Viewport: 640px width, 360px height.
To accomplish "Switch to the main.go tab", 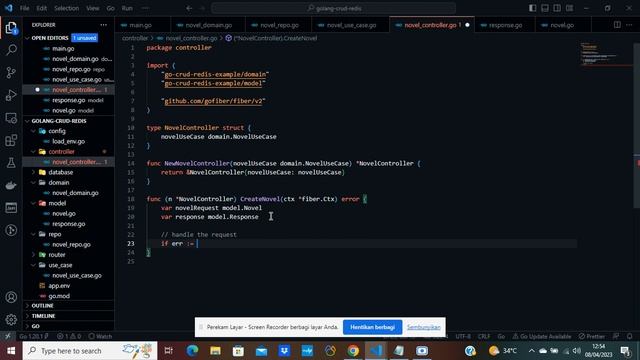I will click(140, 25).
